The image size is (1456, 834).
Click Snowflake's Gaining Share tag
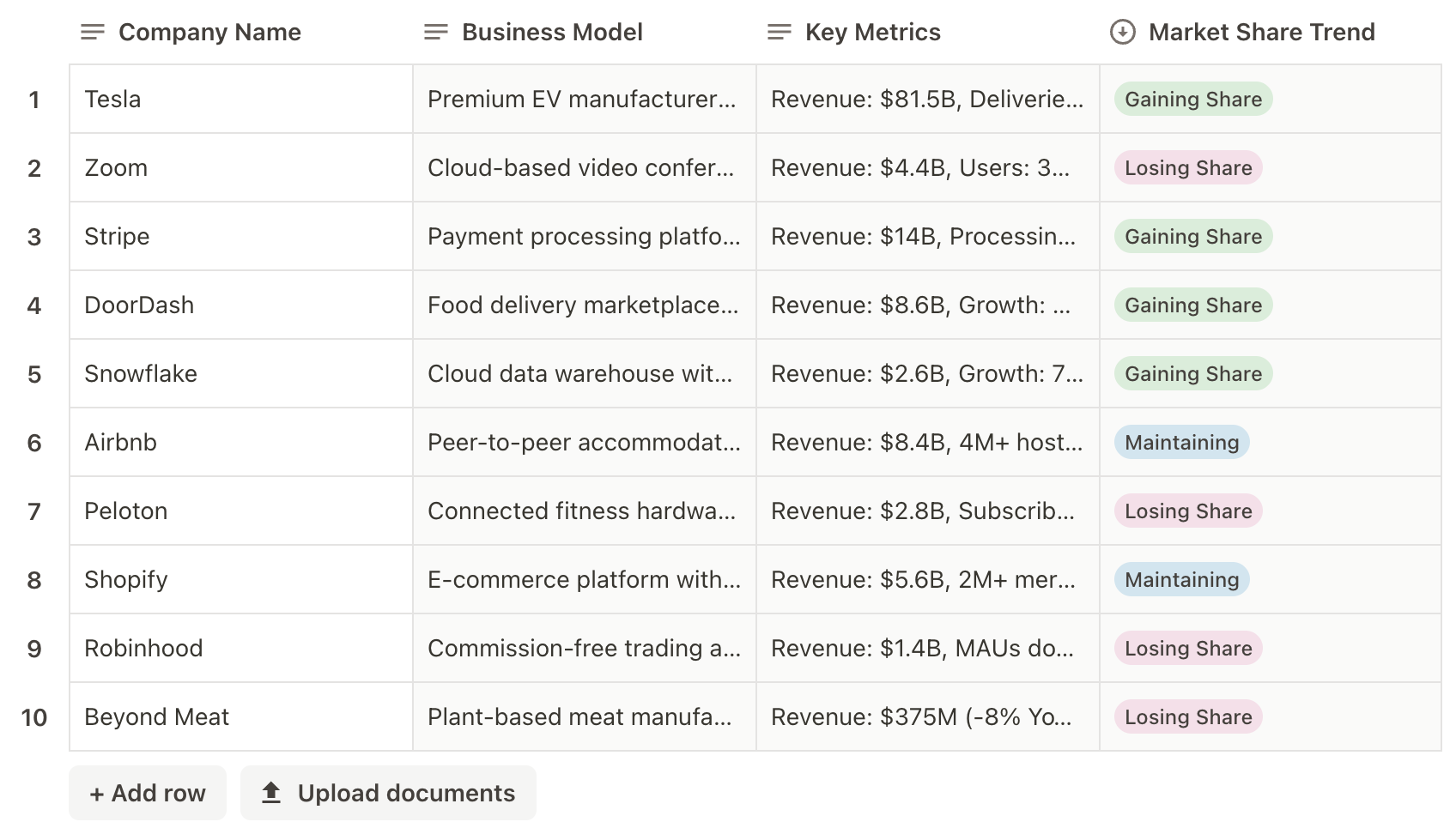pos(1193,373)
